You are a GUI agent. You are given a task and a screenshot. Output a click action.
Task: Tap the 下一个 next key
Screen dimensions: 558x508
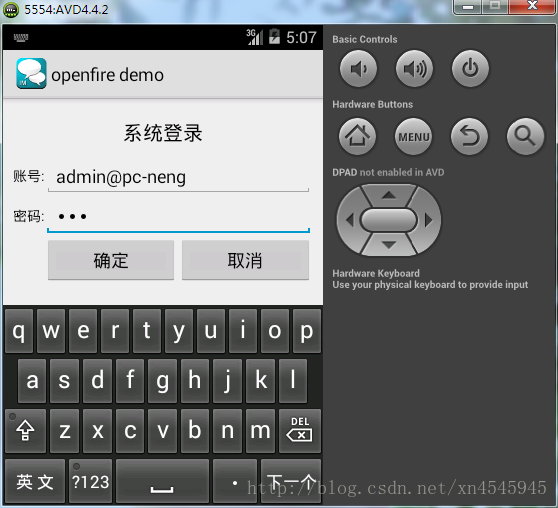tap(291, 481)
